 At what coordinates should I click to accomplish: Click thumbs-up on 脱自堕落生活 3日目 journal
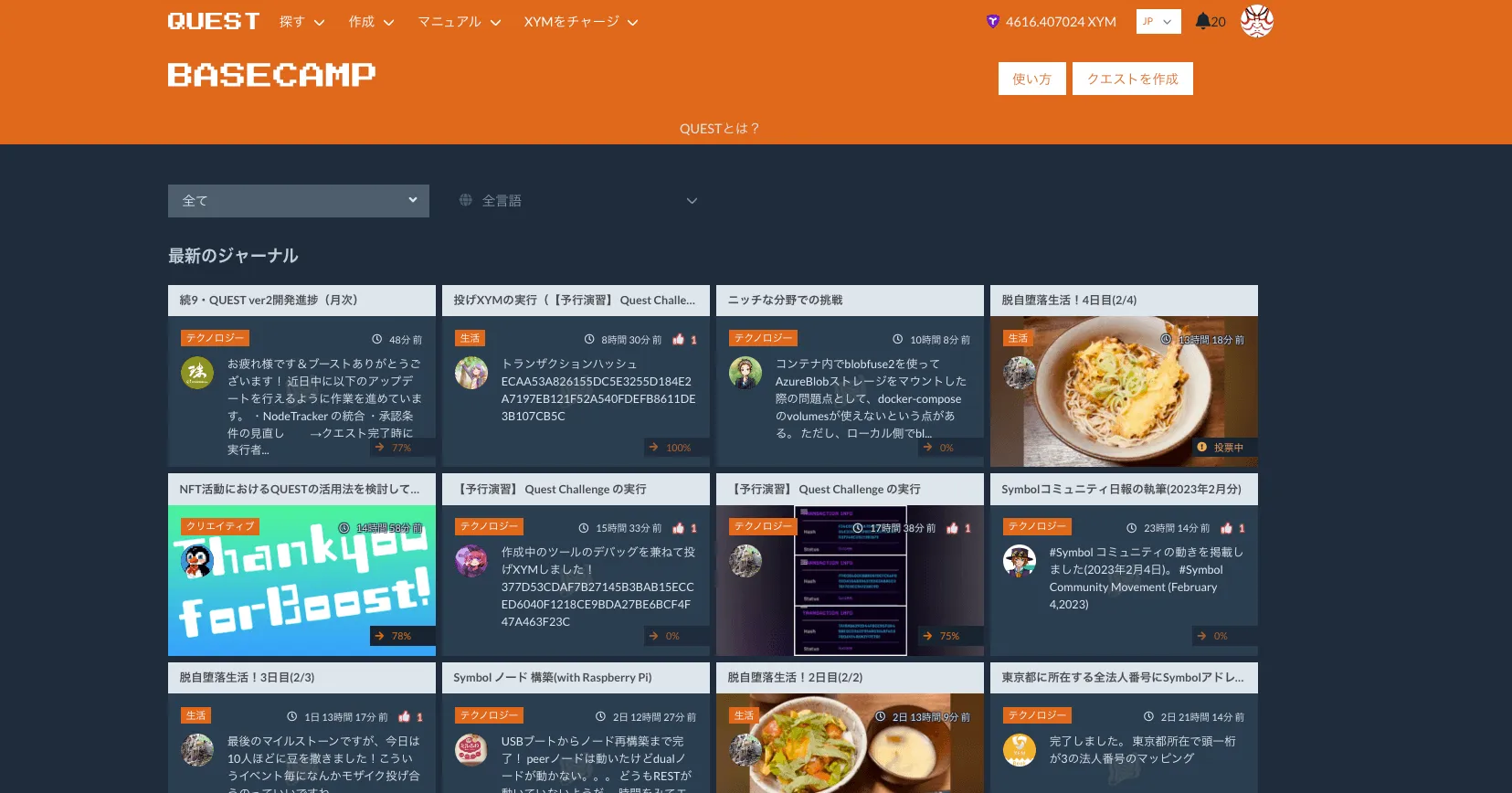404,717
